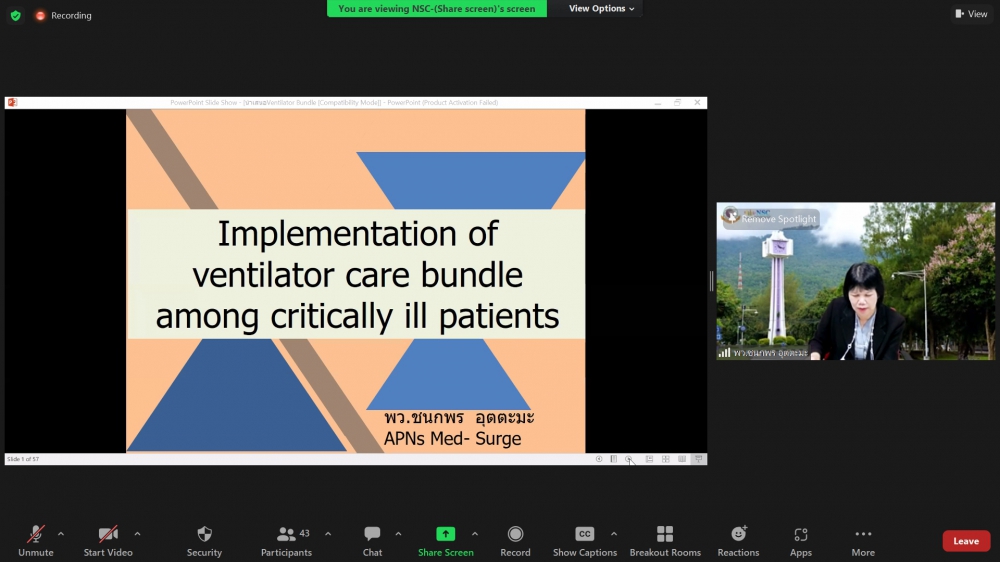Toggle Show Captions CC button
The height and width of the screenshot is (562, 1000).
[x=585, y=540]
